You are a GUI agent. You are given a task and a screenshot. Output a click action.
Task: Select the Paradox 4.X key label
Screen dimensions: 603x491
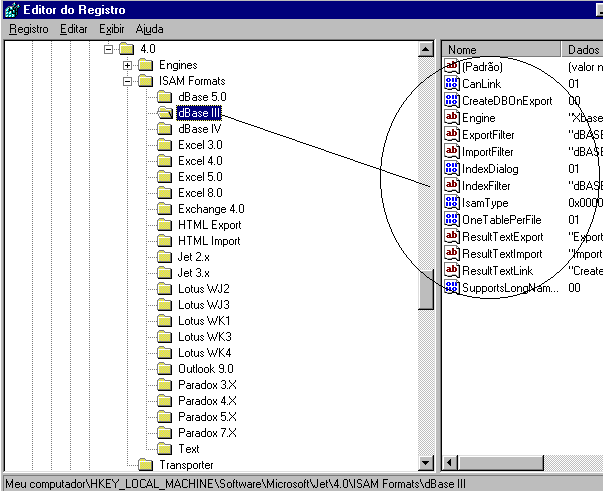pyautogui.click(x=207, y=401)
